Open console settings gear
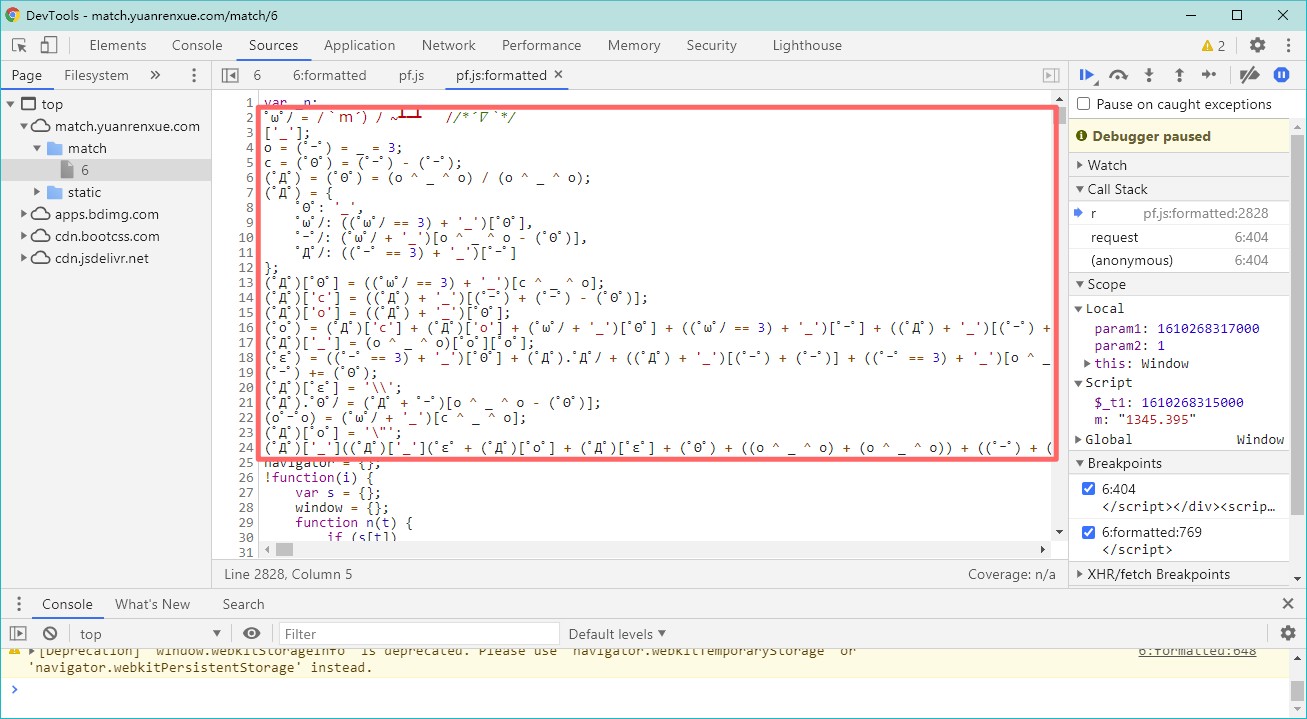Viewport: 1307px width, 719px height. 1288,633
